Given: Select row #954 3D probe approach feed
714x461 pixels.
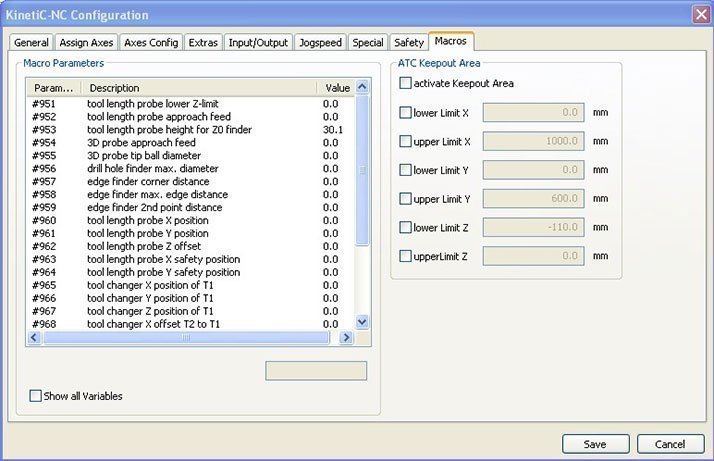Looking at the screenshot, I should pos(190,143).
